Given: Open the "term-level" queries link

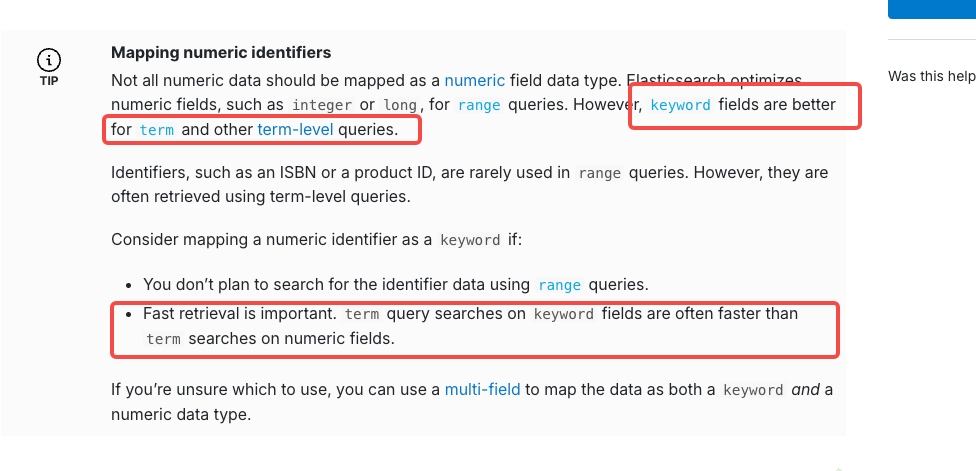Looking at the screenshot, I should click(x=295, y=130).
